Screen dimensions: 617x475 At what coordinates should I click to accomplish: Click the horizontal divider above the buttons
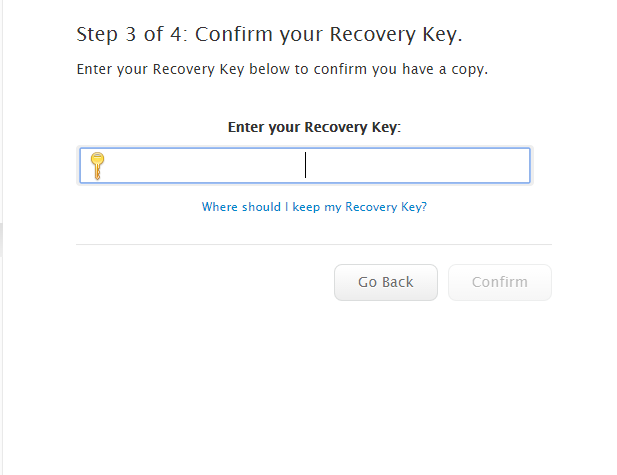[x=314, y=244]
